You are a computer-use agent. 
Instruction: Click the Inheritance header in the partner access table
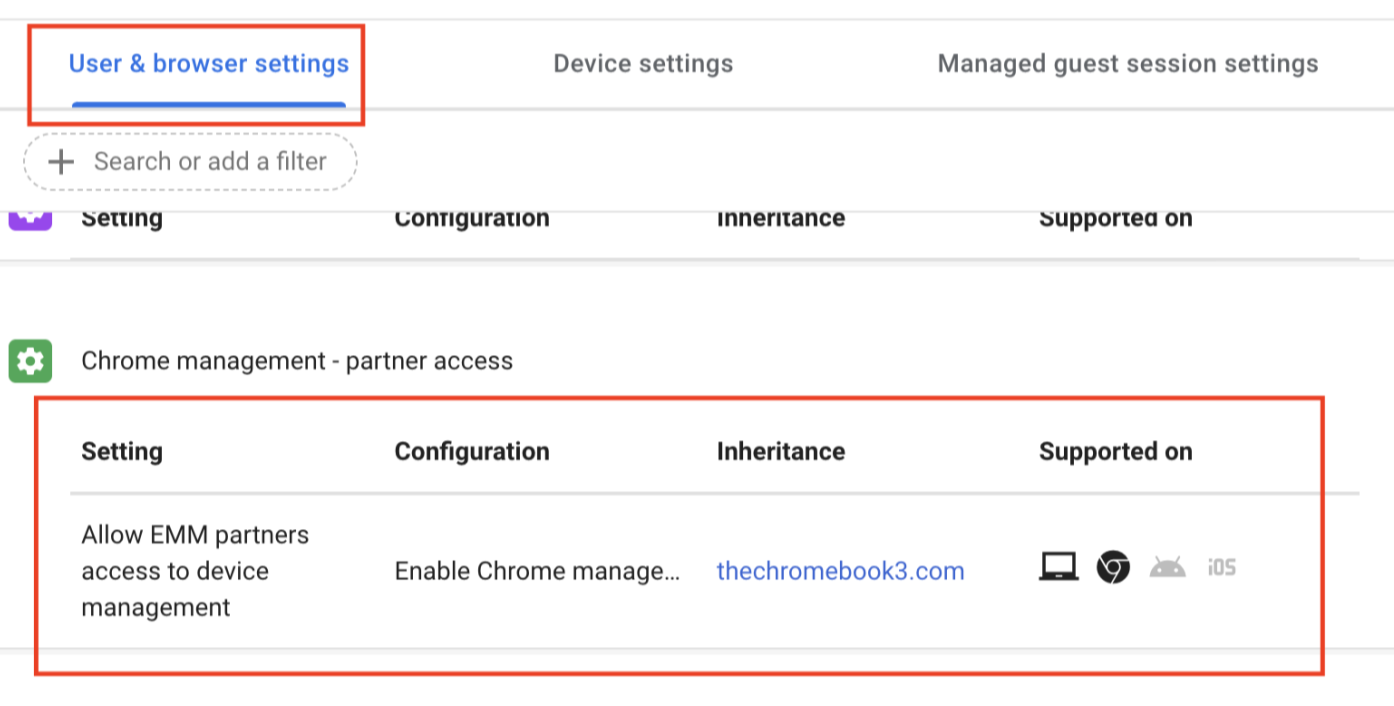780,452
